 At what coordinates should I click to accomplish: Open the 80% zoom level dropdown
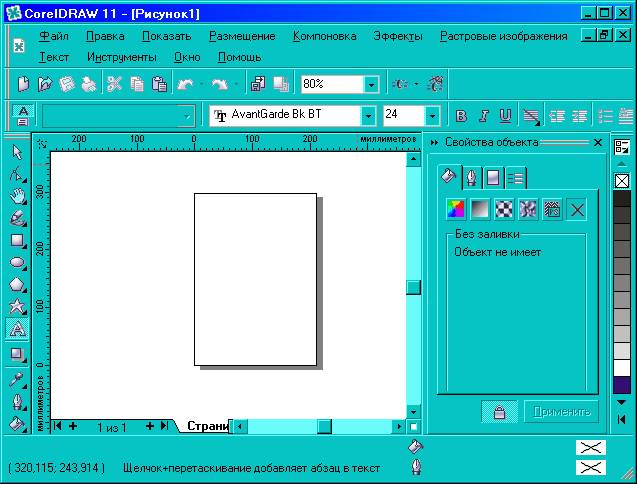pos(371,85)
